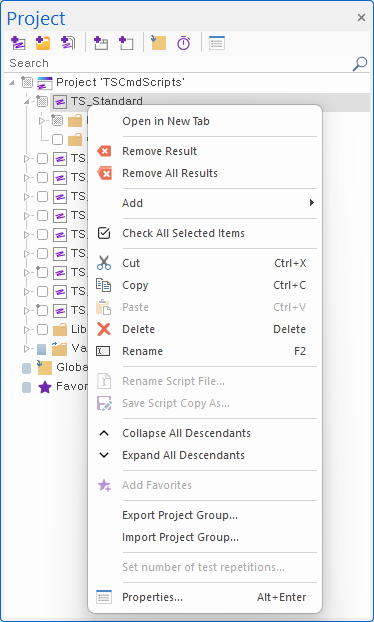
Task: Open the Add submenu arrow
Action: [x=312, y=203]
